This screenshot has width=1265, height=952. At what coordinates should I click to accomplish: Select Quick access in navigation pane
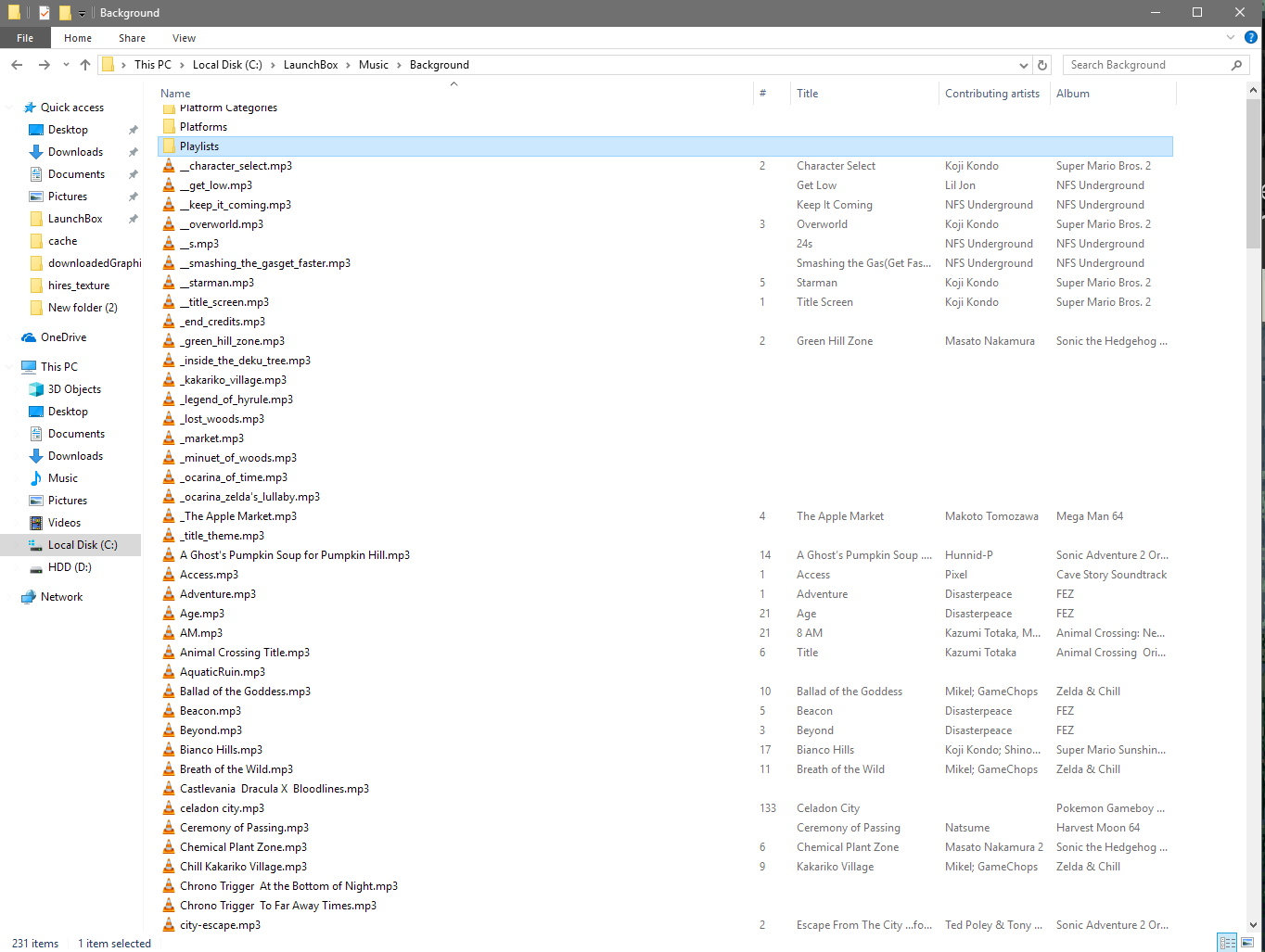pyautogui.click(x=71, y=108)
